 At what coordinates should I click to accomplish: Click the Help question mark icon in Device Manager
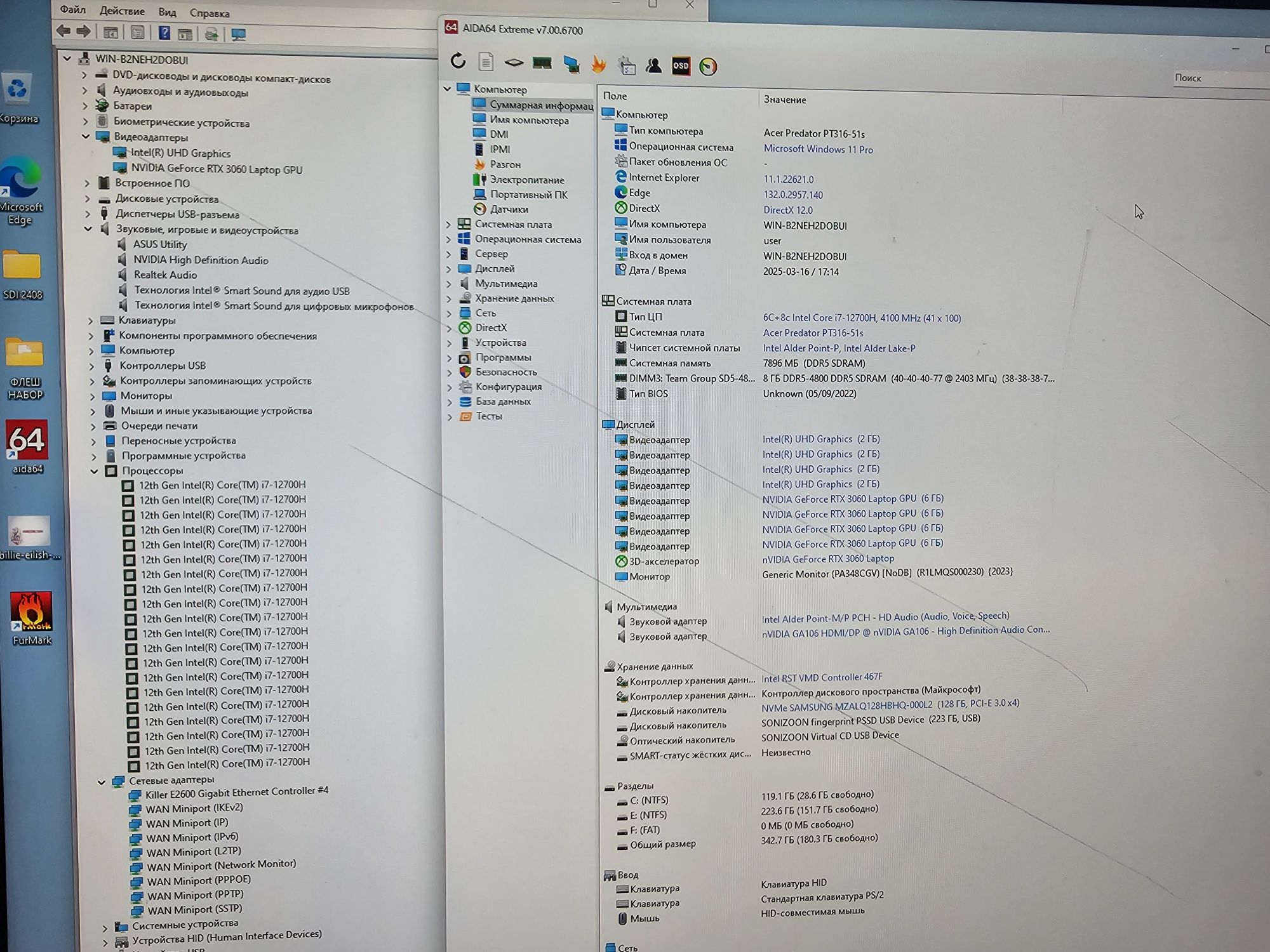click(164, 33)
